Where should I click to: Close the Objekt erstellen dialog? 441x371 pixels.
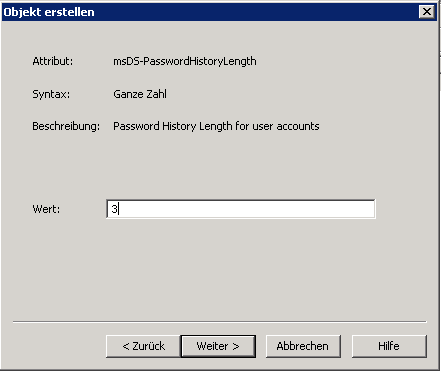click(x=427, y=12)
